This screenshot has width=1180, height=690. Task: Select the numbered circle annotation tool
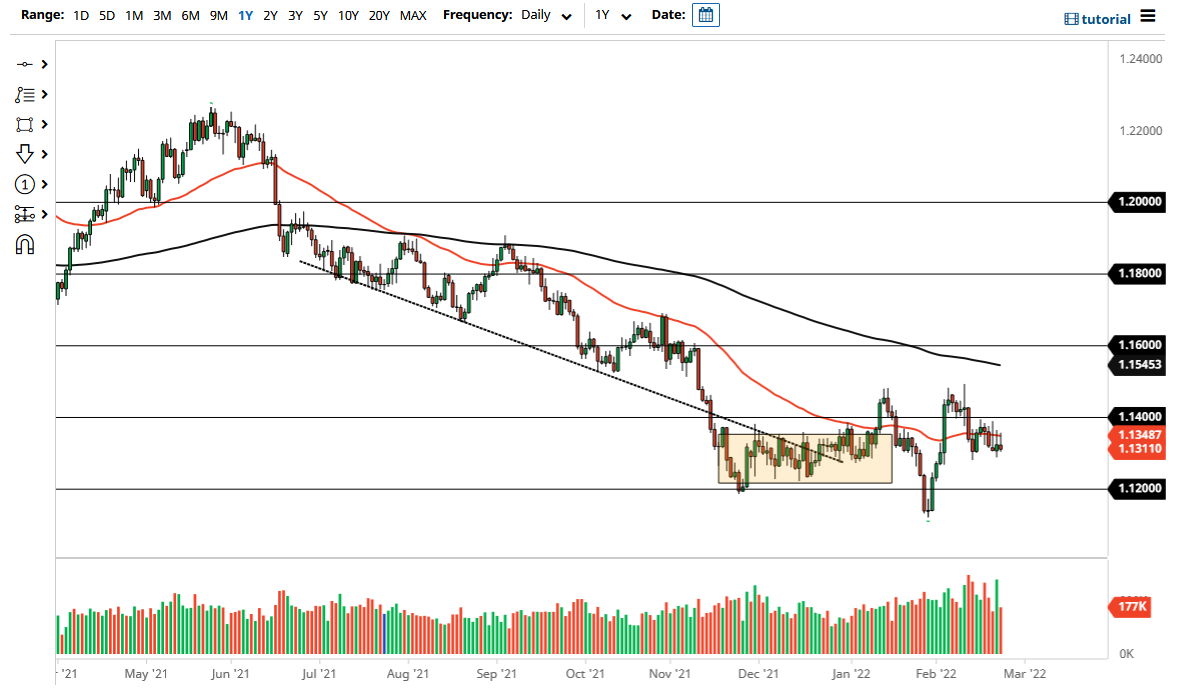click(x=25, y=184)
